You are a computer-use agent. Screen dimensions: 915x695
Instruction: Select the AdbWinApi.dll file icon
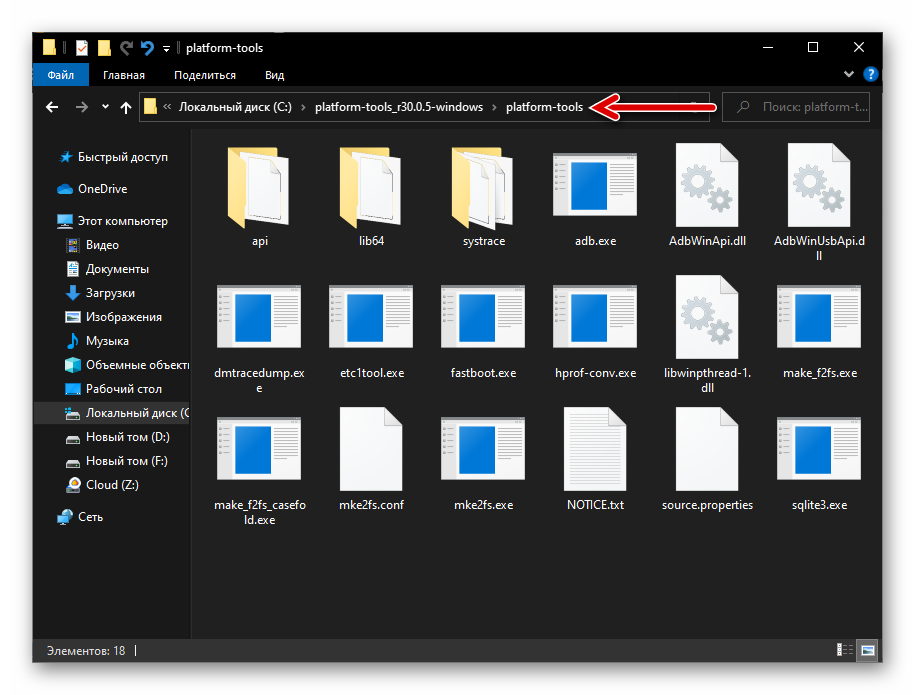pos(707,188)
